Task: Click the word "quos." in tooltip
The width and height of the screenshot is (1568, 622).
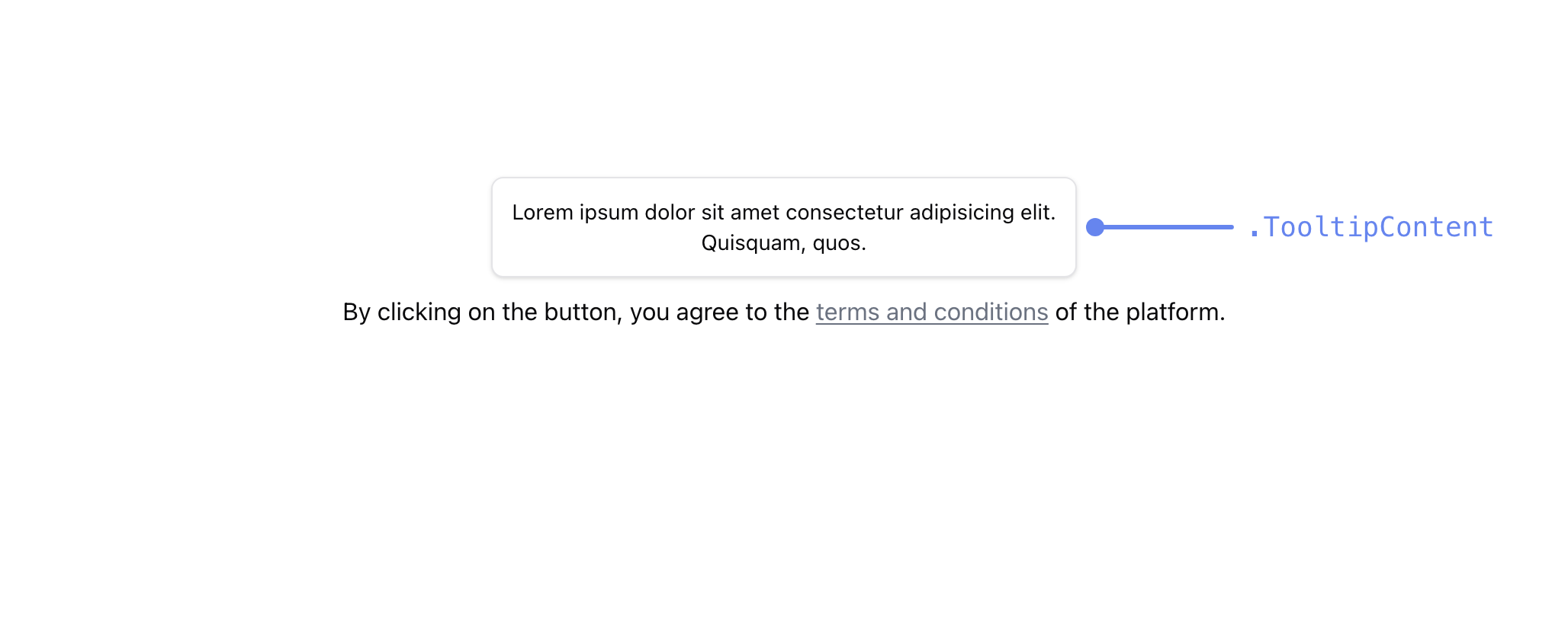Action: 839,243
